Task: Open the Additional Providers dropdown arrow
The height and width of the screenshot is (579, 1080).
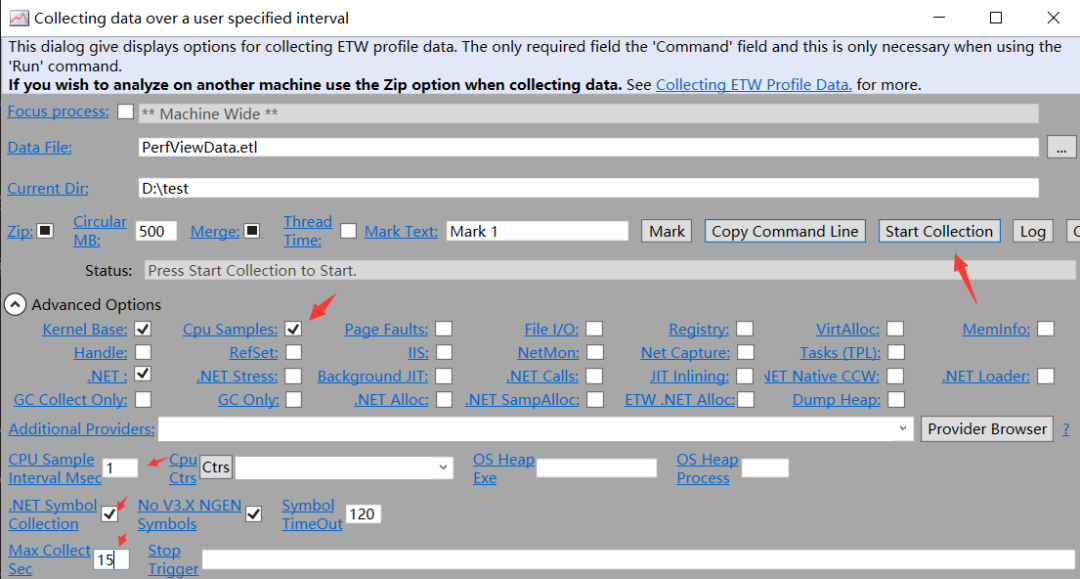Action: tap(902, 428)
